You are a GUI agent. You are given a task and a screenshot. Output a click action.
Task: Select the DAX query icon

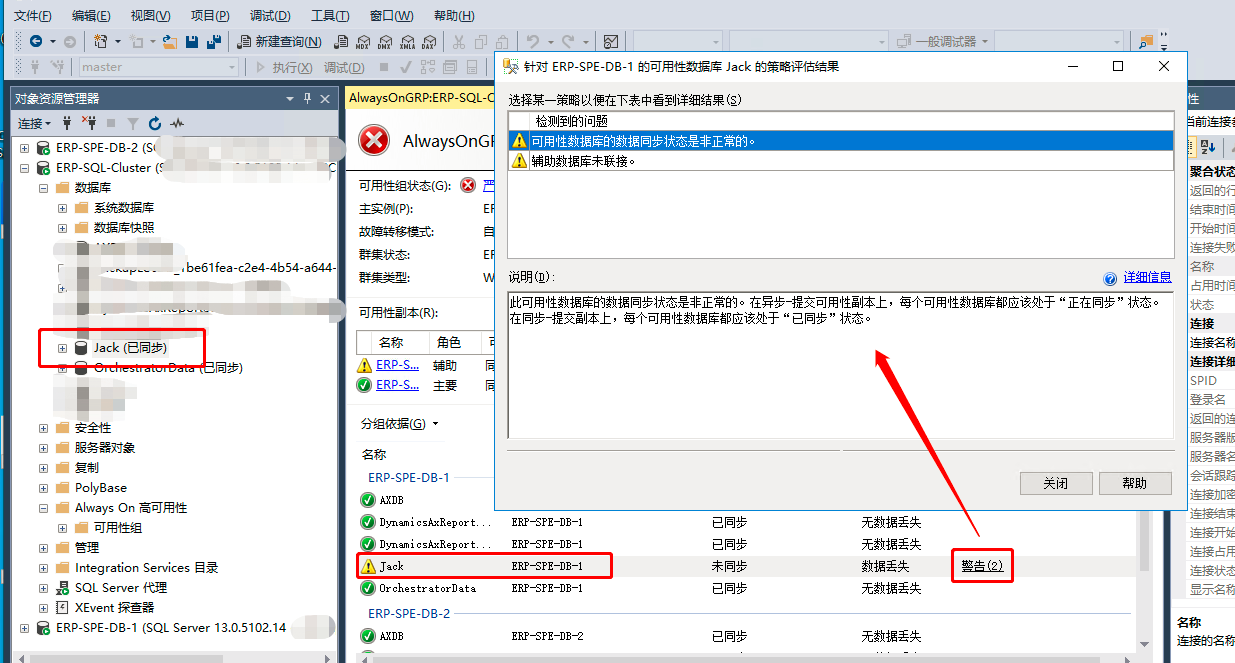[x=429, y=42]
